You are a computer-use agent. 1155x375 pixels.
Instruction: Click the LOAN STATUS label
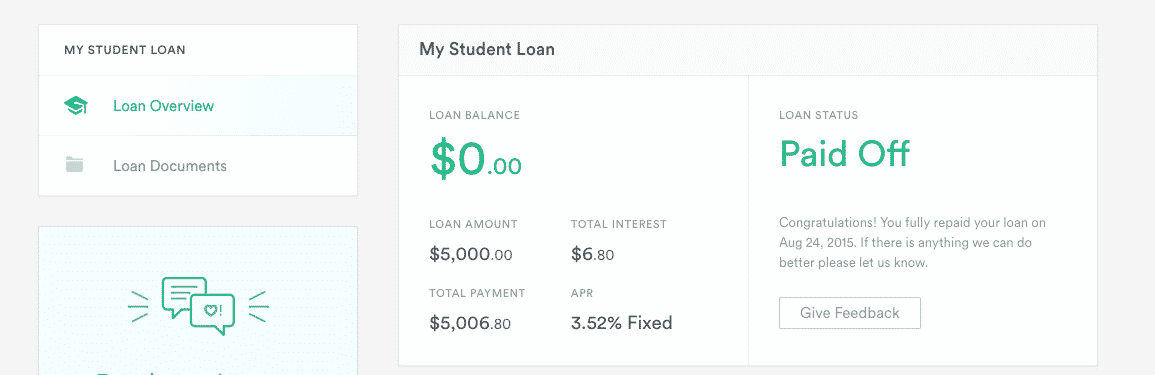[818, 116]
